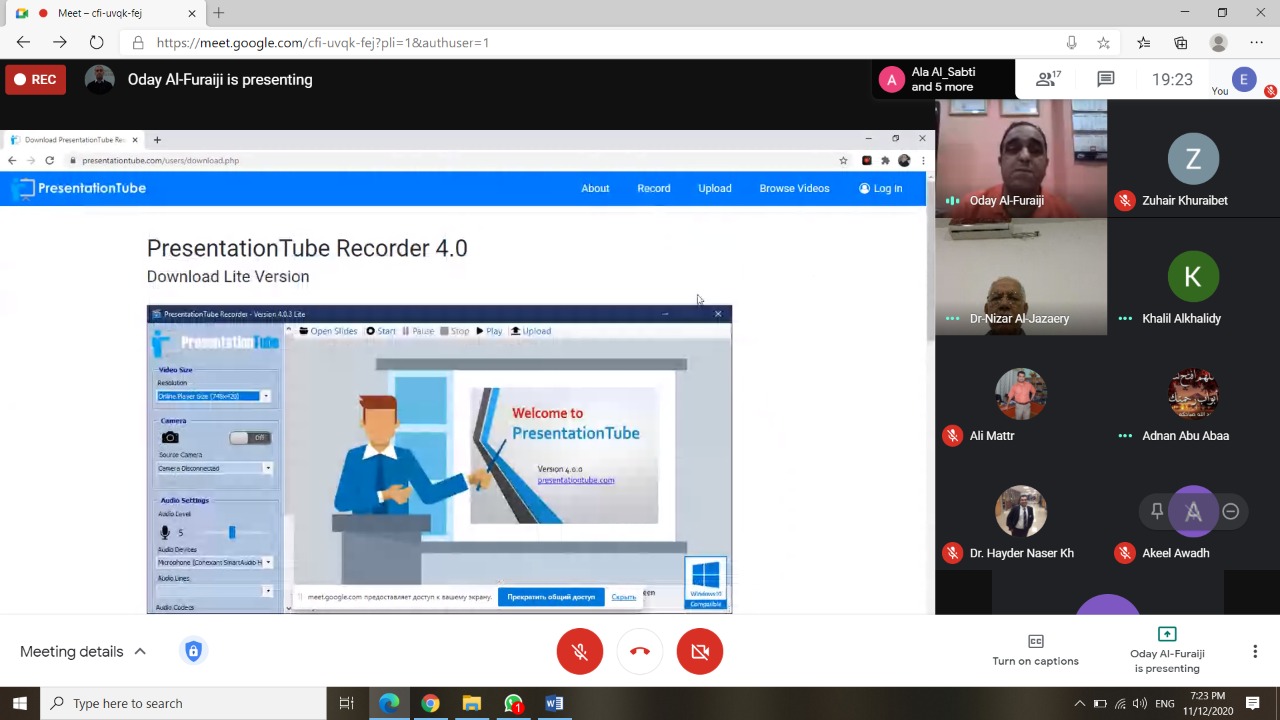The image size is (1280, 720).
Task: Turn on captions
Action: coord(1035,650)
